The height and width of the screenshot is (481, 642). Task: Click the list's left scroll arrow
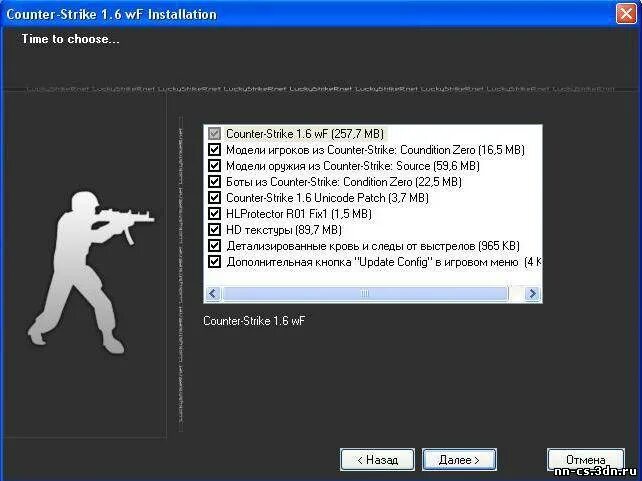click(x=213, y=294)
